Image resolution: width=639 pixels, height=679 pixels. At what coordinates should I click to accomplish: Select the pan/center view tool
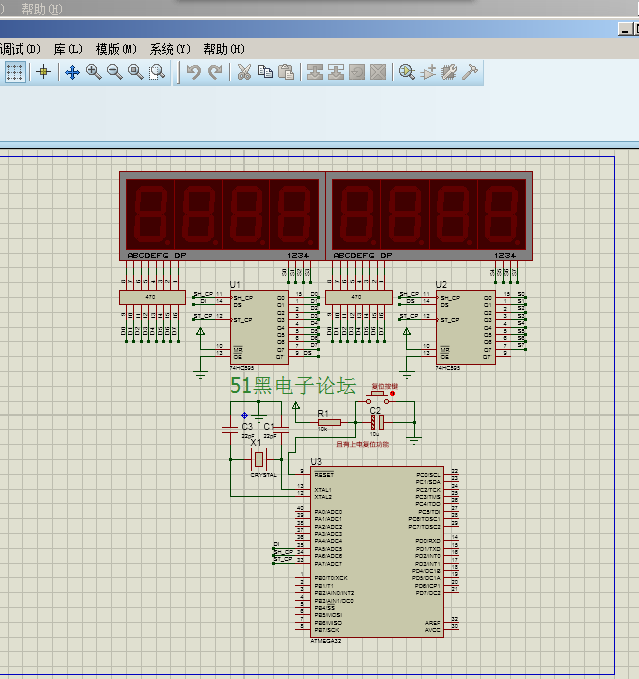click(x=72, y=72)
